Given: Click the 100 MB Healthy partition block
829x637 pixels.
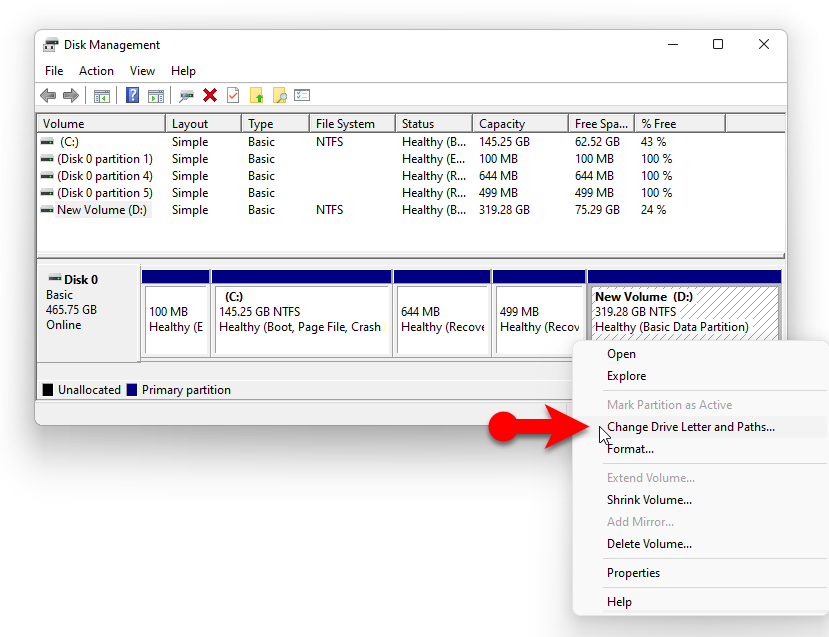Looking at the screenshot, I should point(176,319).
